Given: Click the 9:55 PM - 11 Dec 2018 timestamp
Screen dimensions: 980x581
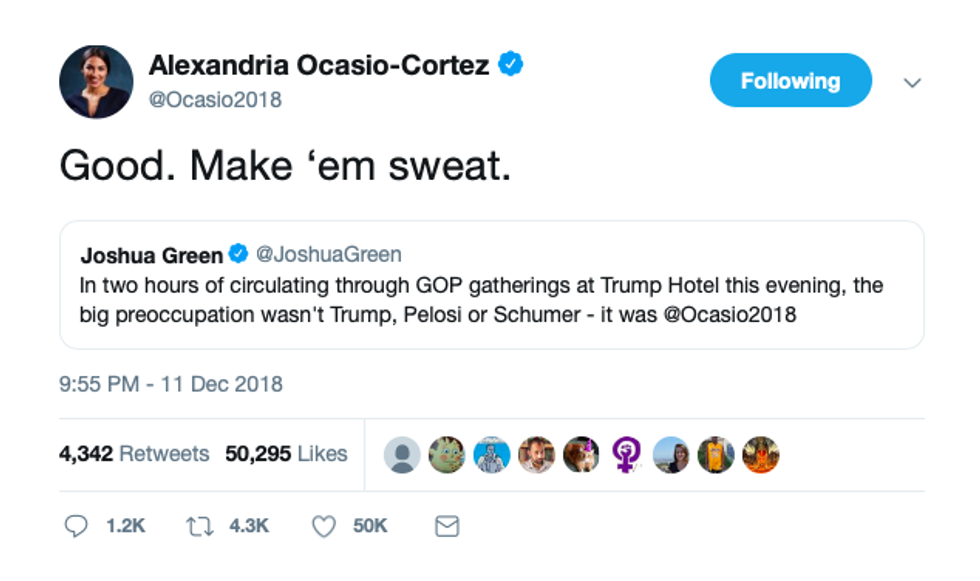Looking at the screenshot, I should pos(171,384).
